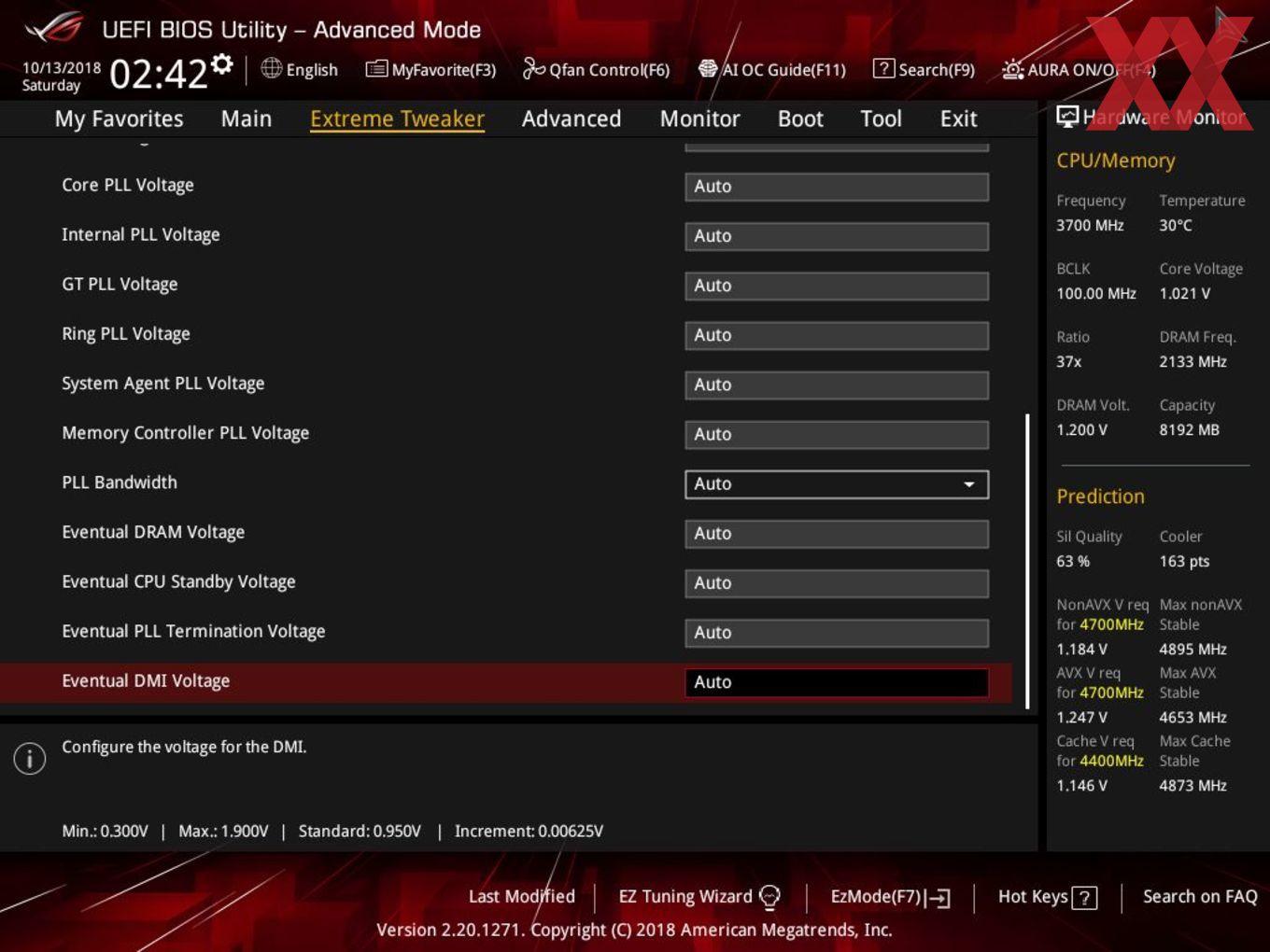Open MyFavorite(F3) menu
Image resolution: width=1270 pixels, height=952 pixels.
tap(430, 69)
